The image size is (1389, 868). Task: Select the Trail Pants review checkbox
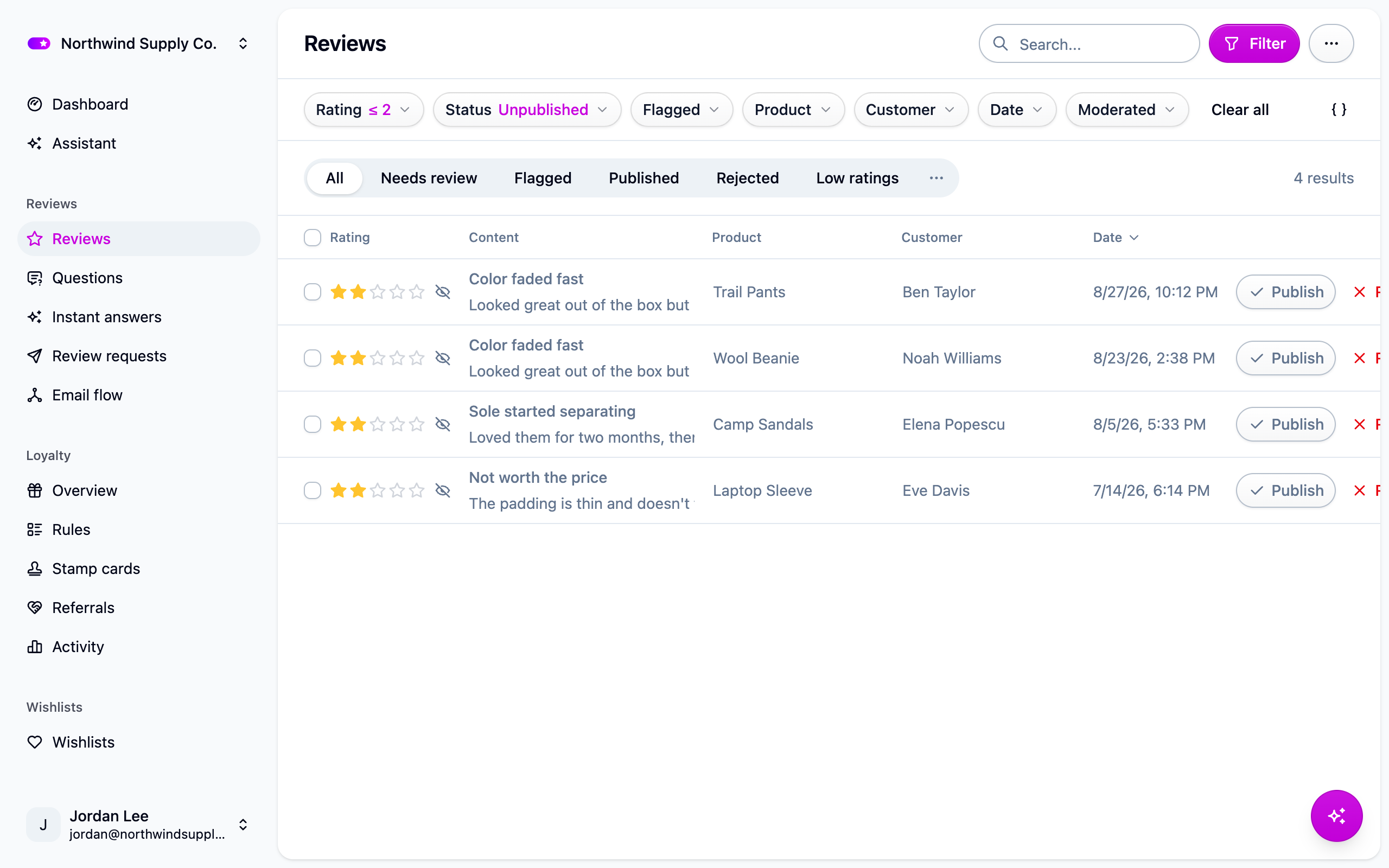312,292
